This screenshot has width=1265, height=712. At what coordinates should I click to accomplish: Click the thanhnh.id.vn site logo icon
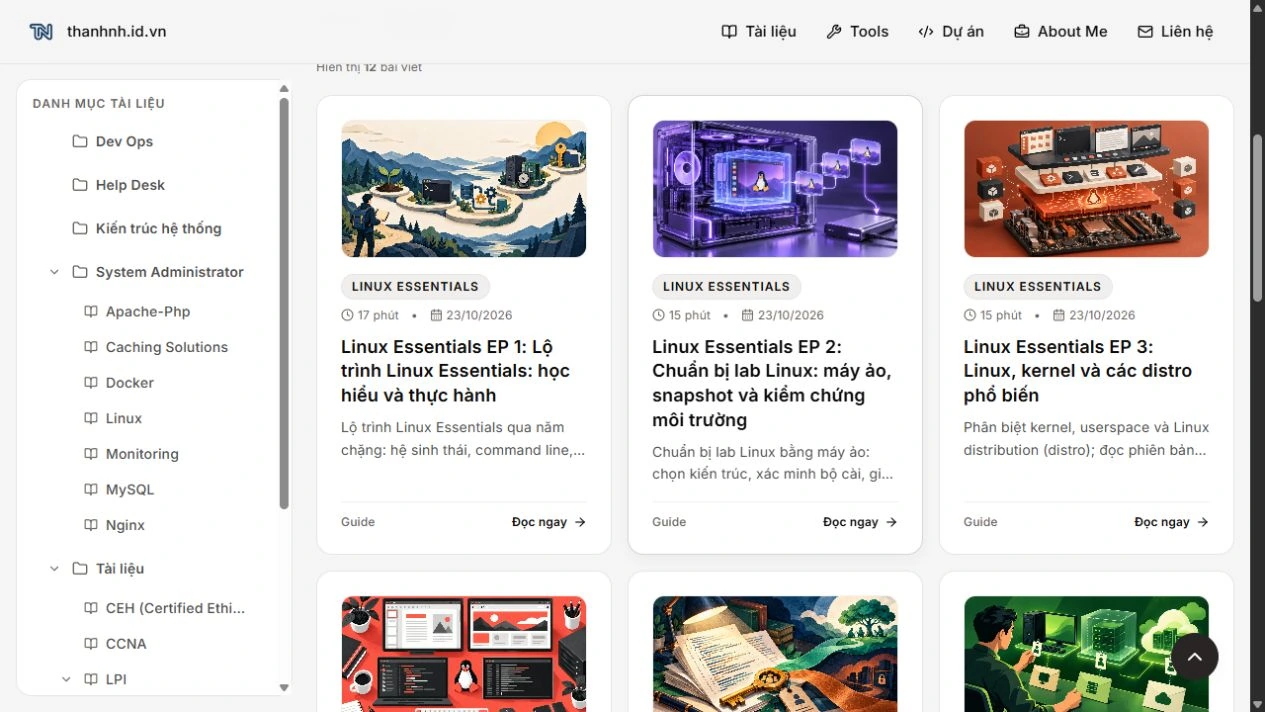41,31
